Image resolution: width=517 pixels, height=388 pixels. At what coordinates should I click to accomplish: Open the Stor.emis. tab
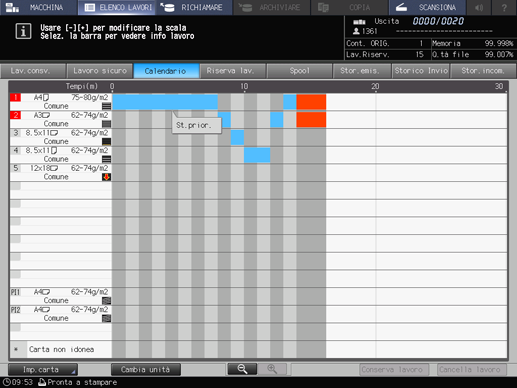pos(362,71)
